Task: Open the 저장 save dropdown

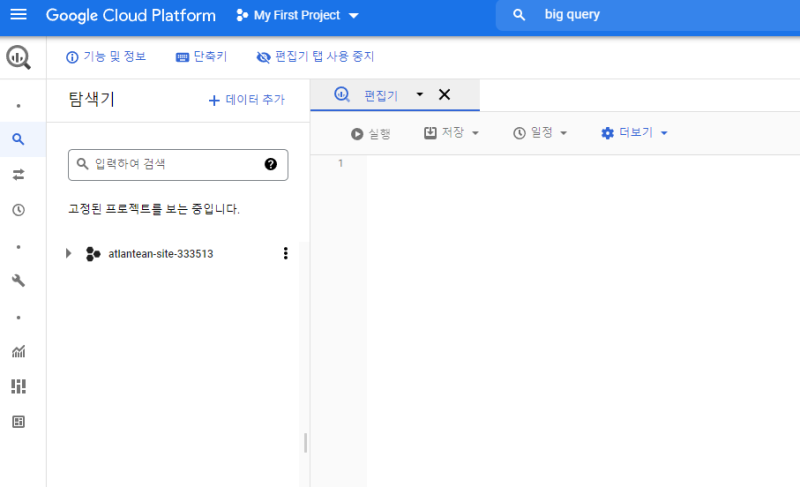Action: click(x=452, y=133)
